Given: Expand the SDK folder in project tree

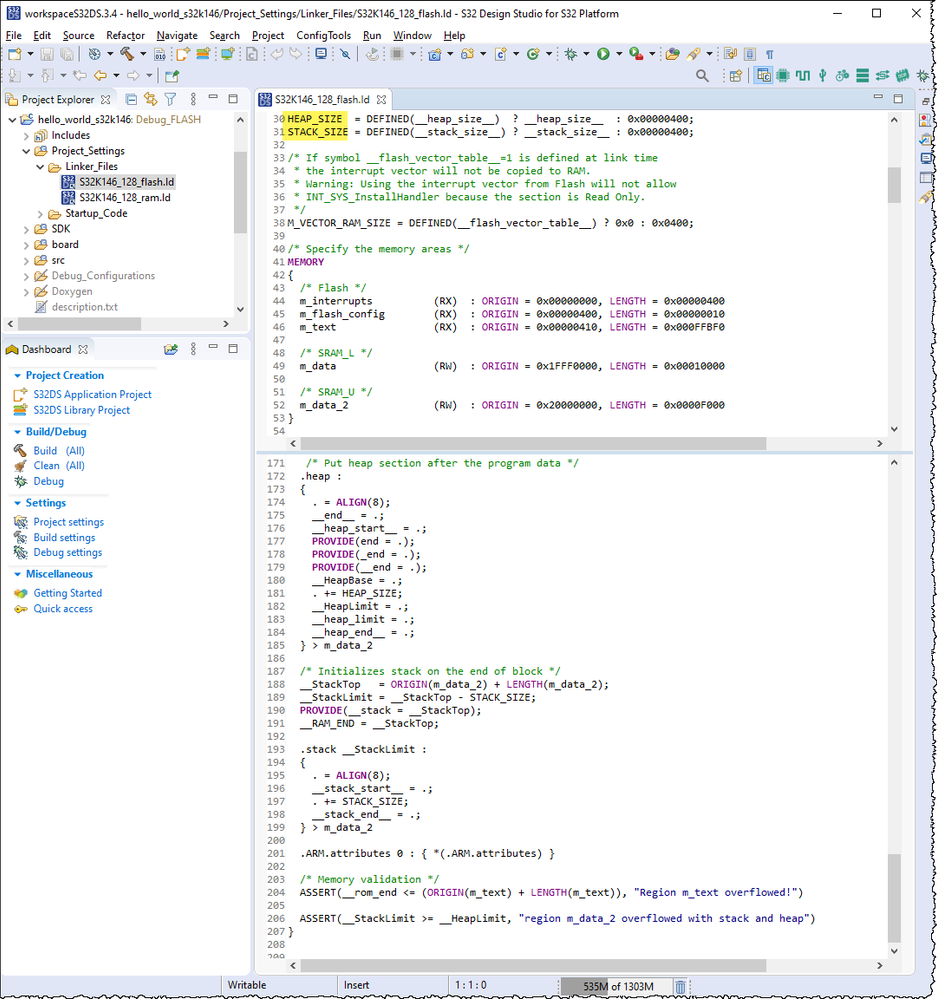Looking at the screenshot, I should [x=27, y=229].
